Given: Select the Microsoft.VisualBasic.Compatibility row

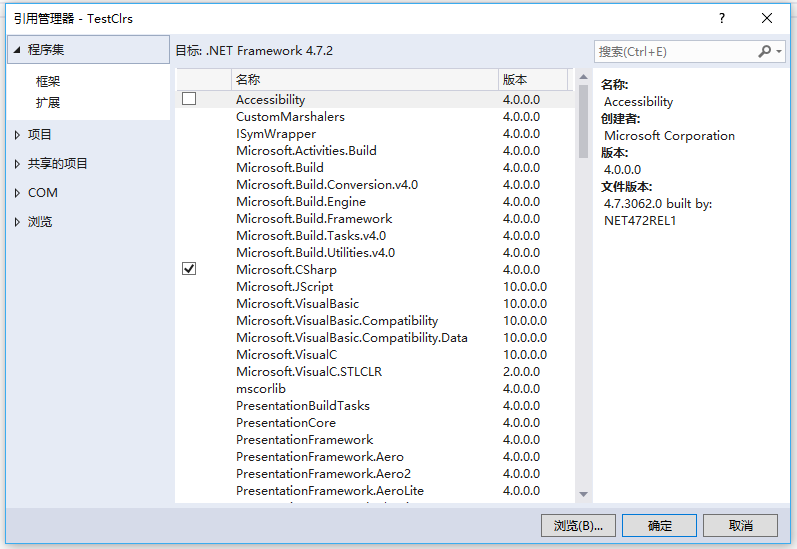Looking at the screenshot, I should pyautogui.click(x=375, y=321).
